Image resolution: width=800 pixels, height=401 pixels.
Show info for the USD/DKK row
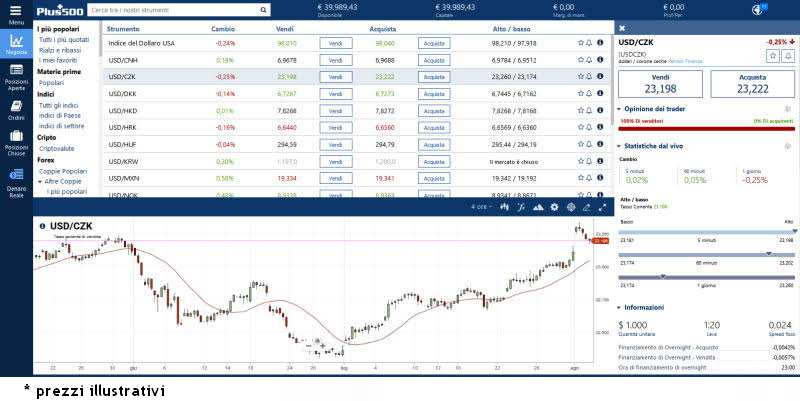(x=600, y=93)
